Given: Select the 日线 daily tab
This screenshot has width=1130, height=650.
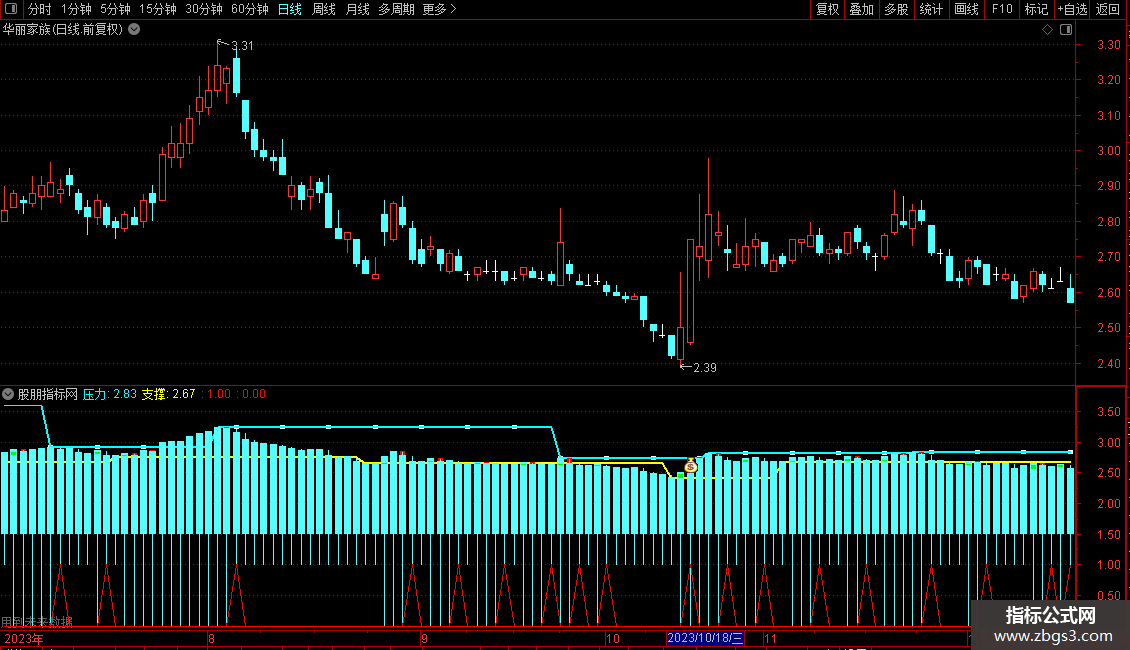Looking at the screenshot, I should coord(290,9).
